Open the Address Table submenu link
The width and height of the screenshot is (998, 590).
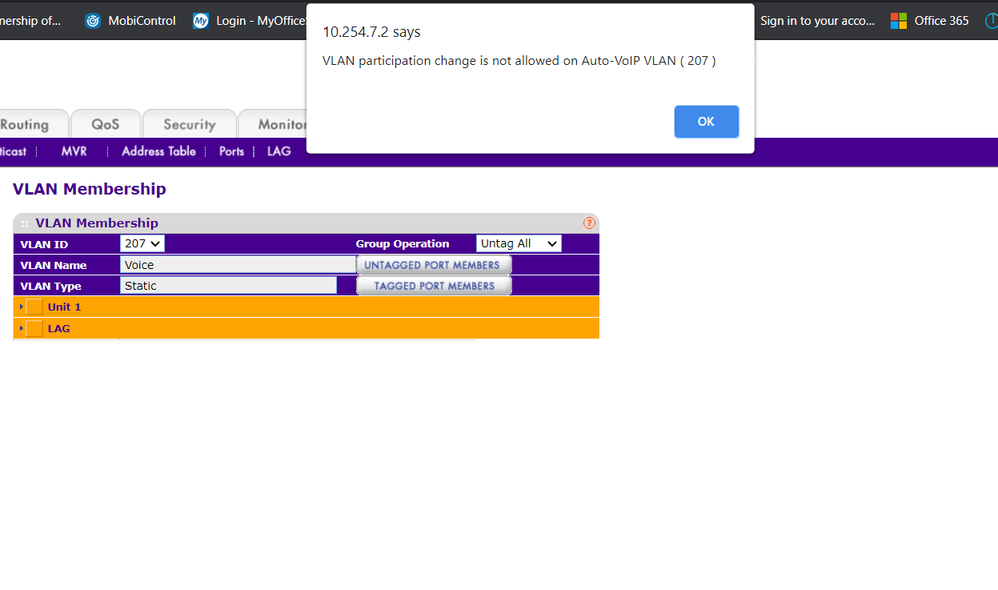[x=158, y=151]
